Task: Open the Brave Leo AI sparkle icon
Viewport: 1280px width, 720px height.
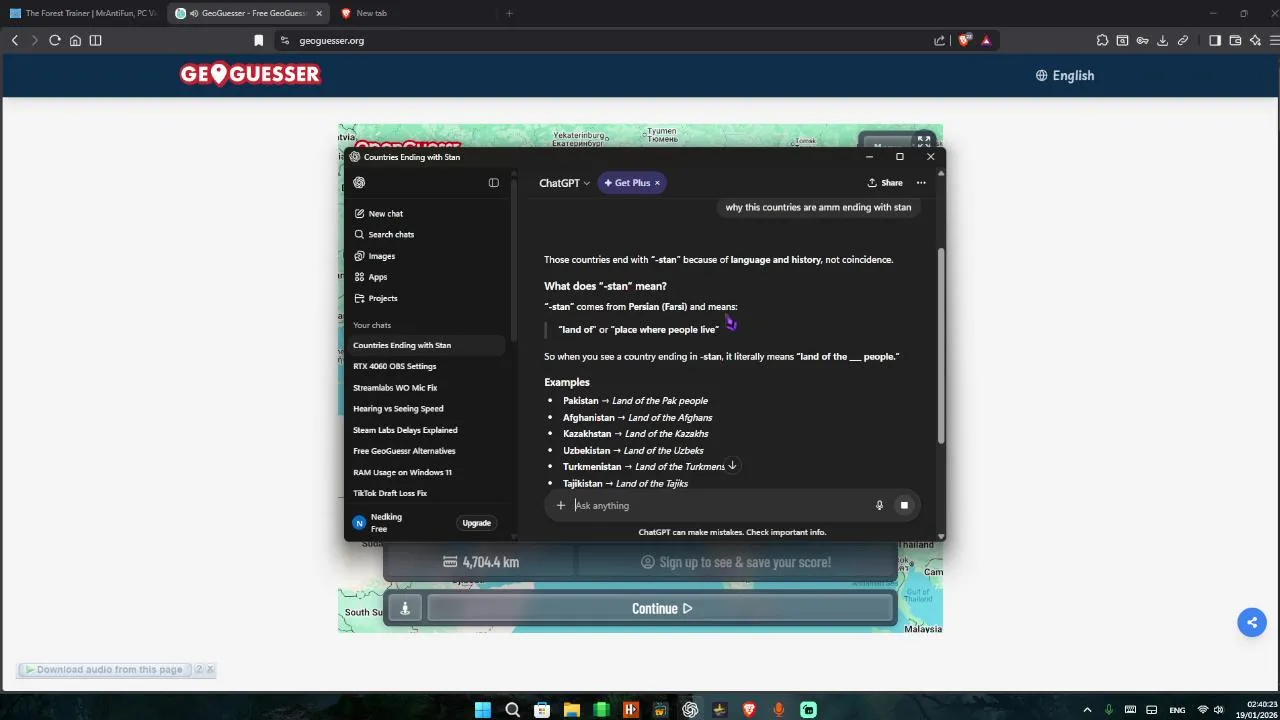Action: click(1255, 40)
